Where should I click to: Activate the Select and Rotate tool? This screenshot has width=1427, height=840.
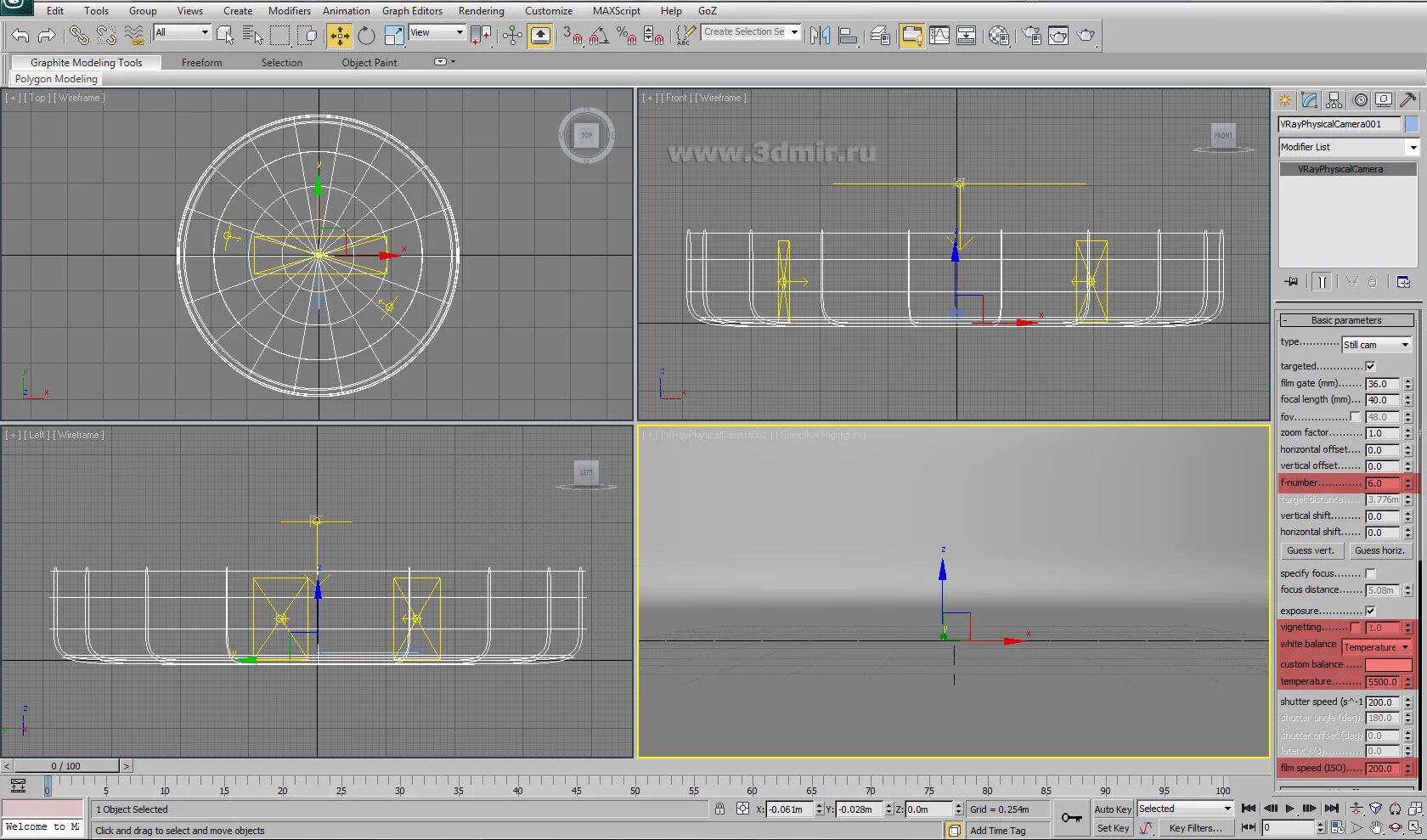pos(365,35)
